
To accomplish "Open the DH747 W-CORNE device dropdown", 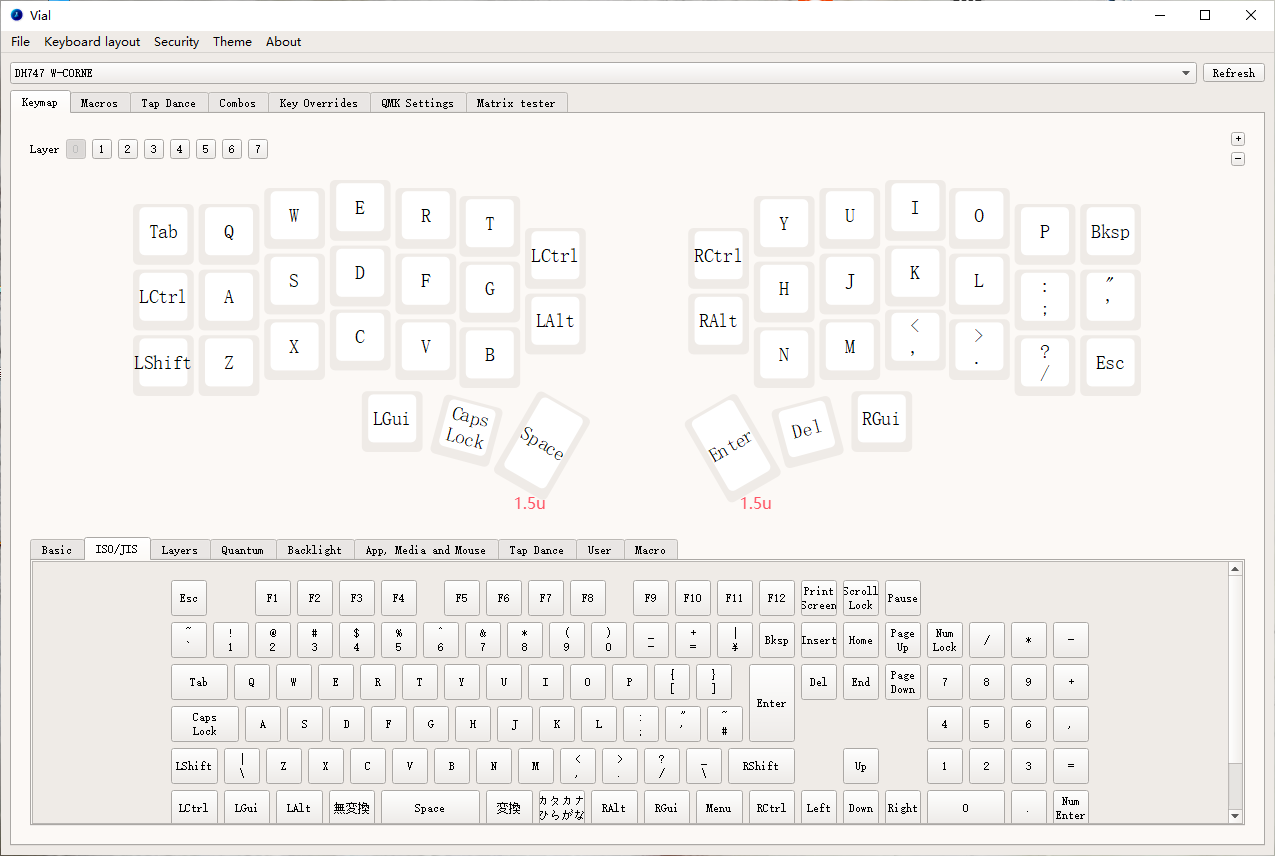I will pyautogui.click(x=1186, y=73).
